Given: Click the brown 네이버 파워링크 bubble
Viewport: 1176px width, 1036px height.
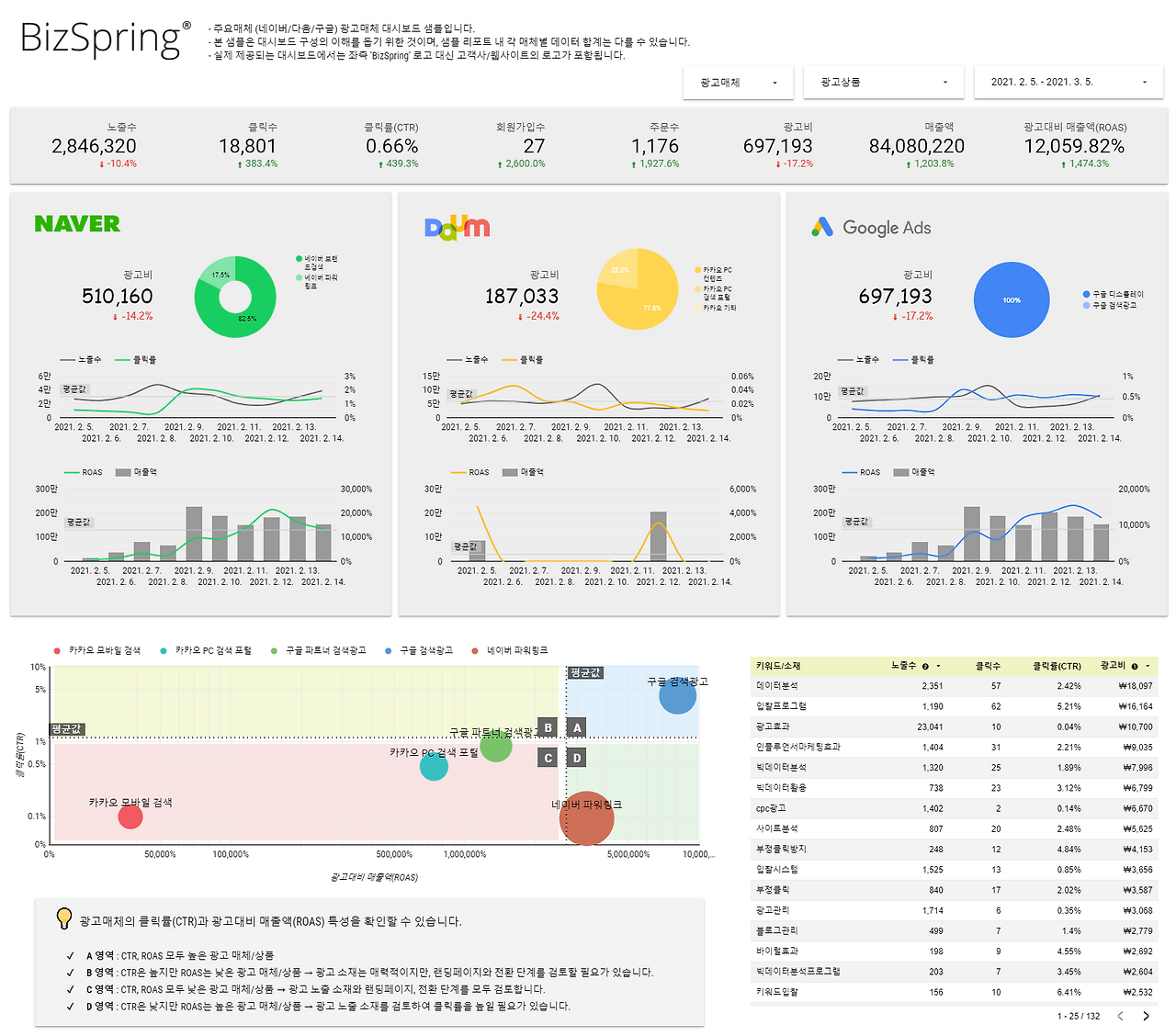Looking at the screenshot, I should click(x=586, y=817).
